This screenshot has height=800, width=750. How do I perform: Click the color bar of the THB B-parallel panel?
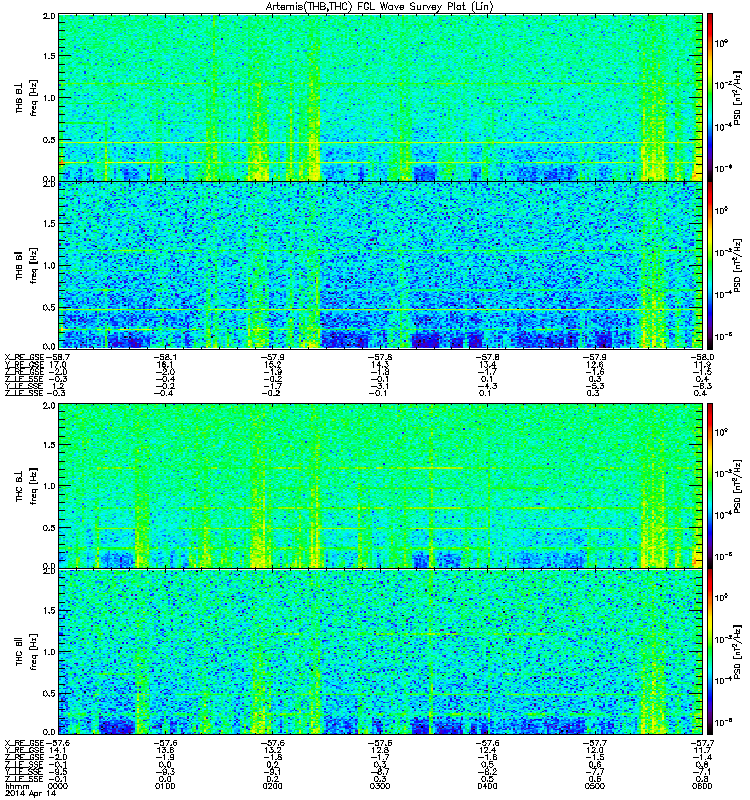pyautogui.click(x=709, y=265)
